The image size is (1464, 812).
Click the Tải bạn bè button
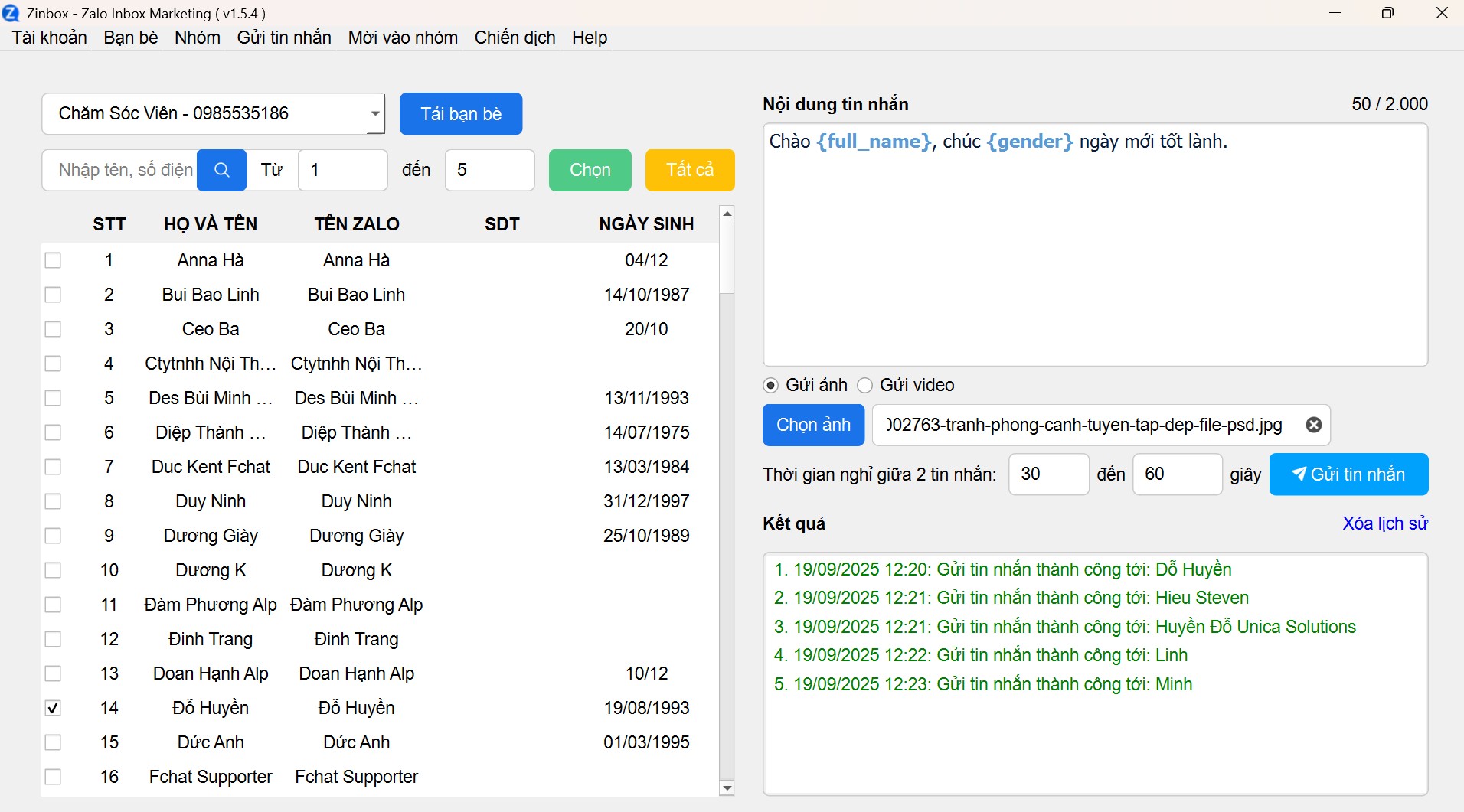click(x=461, y=114)
